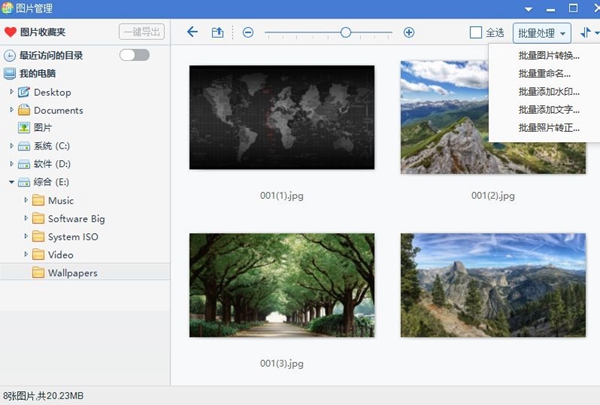Screen dimensions: 600x405
Task: Expand the 系统 (C:) drive tree node
Action: click(11, 146)
